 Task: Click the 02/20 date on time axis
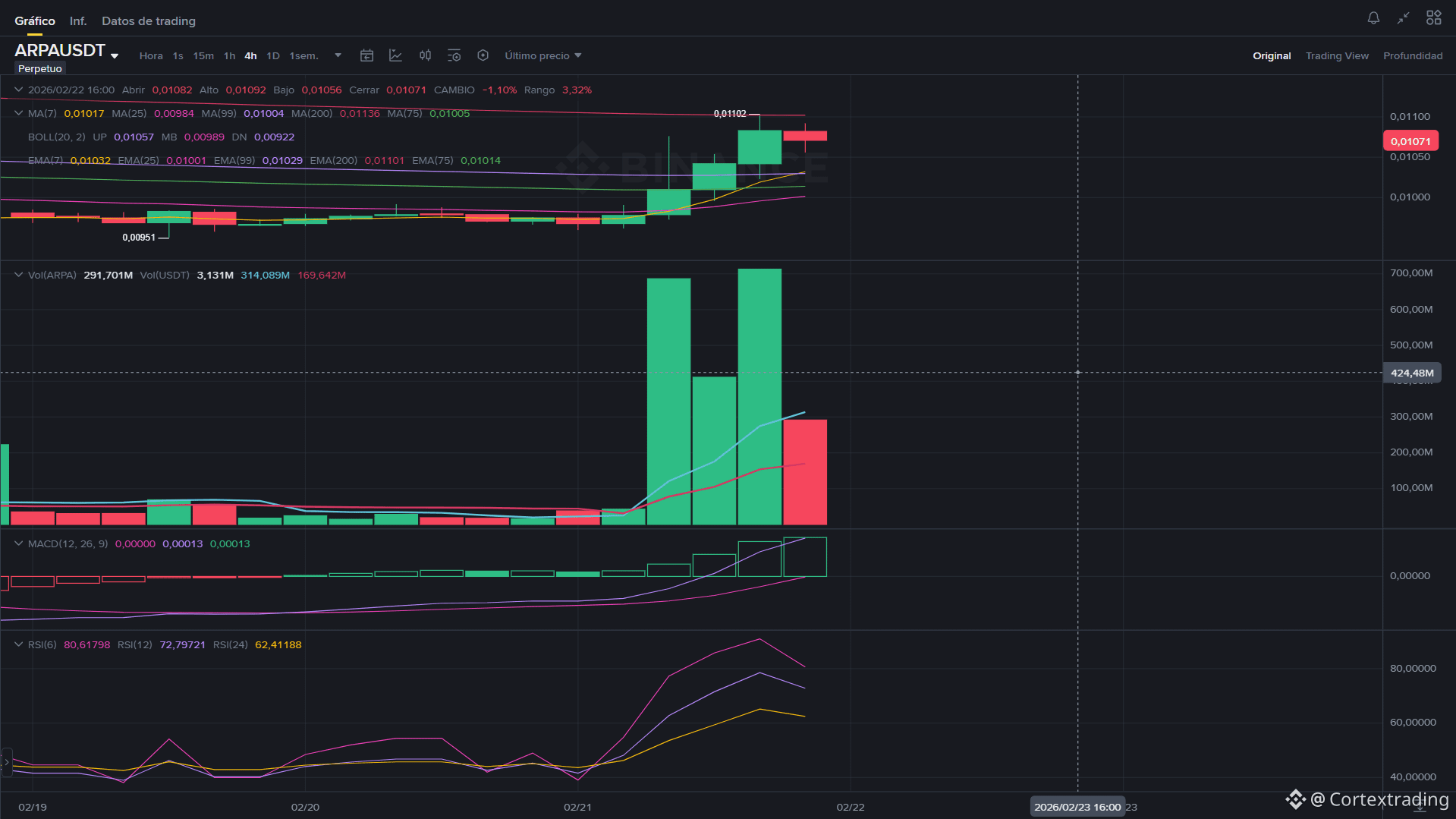pos(305,807)
